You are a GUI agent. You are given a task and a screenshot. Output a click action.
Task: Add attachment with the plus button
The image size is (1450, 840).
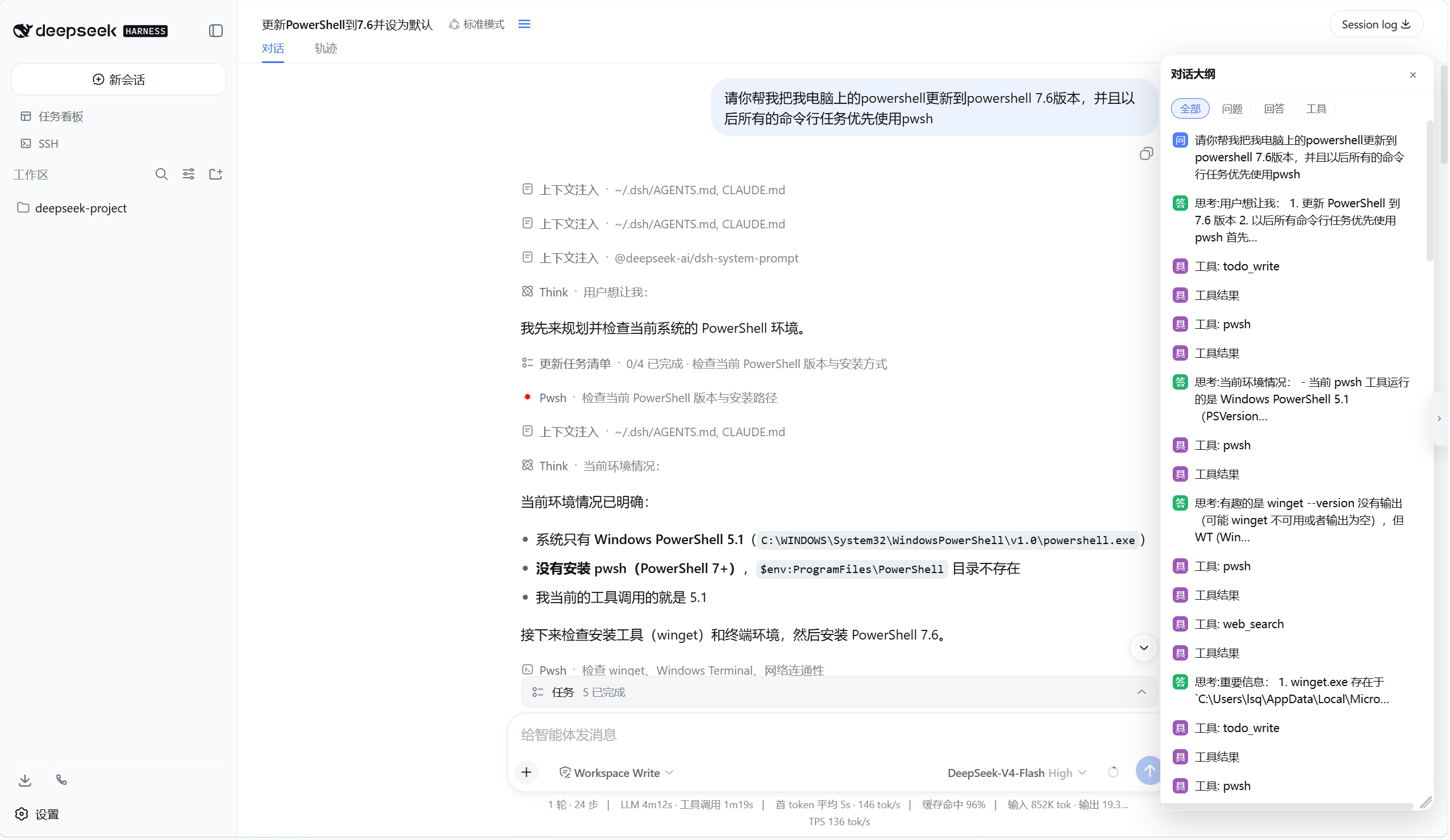click(527, 772)
